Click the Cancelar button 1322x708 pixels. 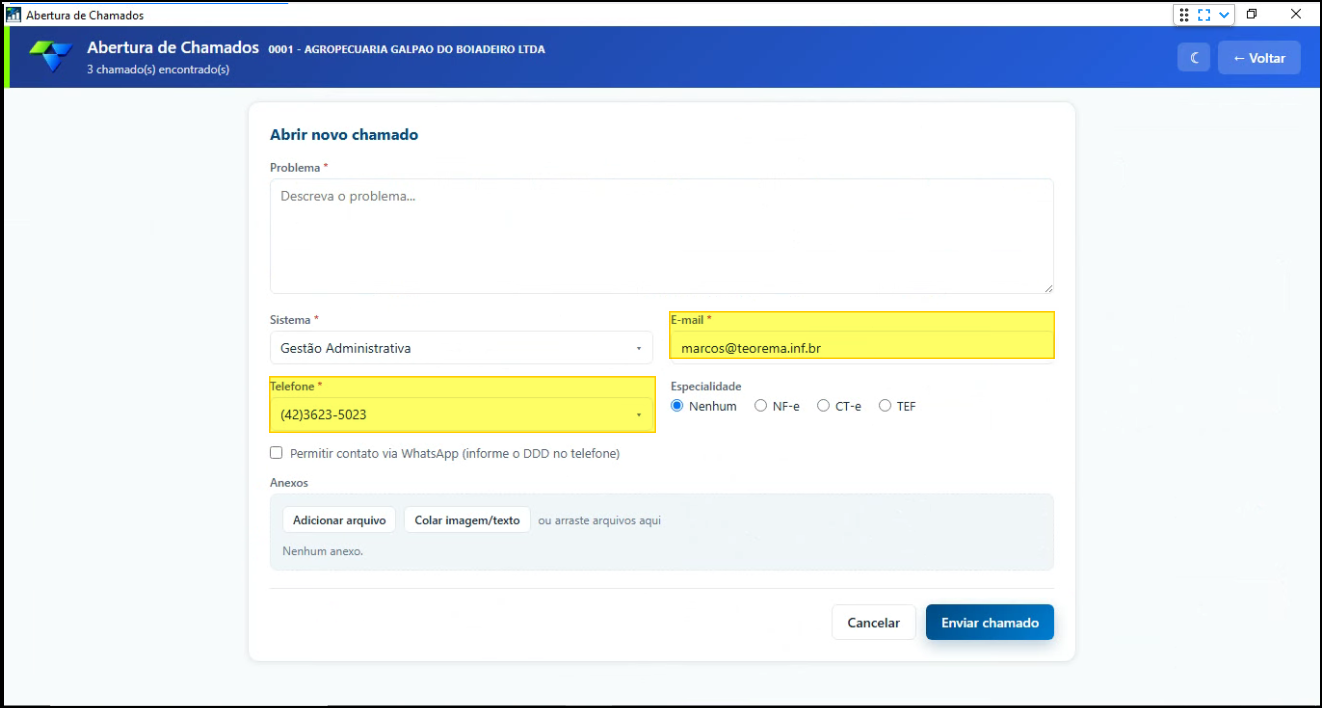click(x=874, y=622)
